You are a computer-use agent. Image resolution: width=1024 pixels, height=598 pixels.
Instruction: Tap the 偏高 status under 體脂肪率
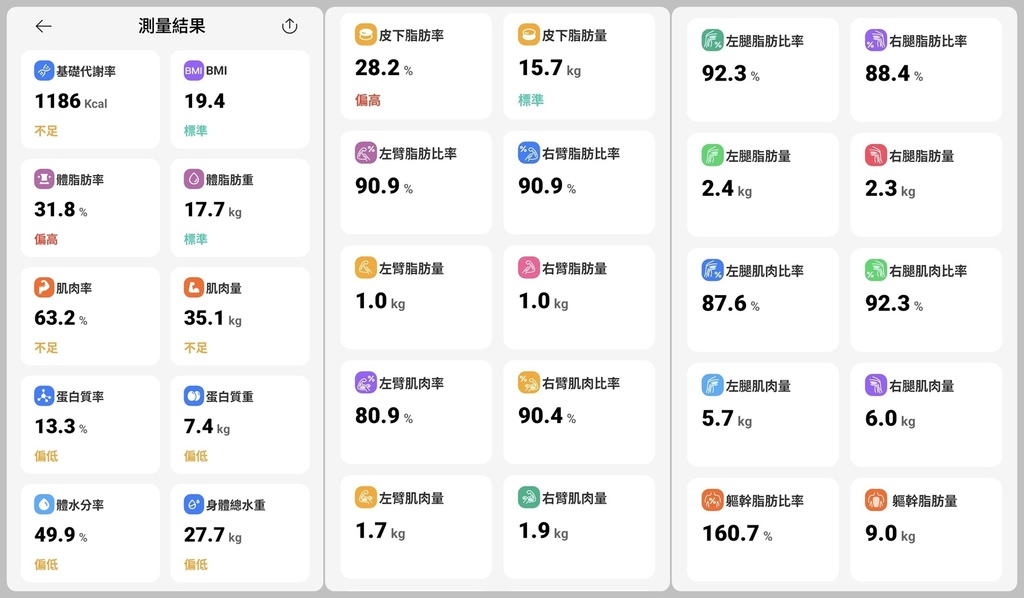coord(46,239)
